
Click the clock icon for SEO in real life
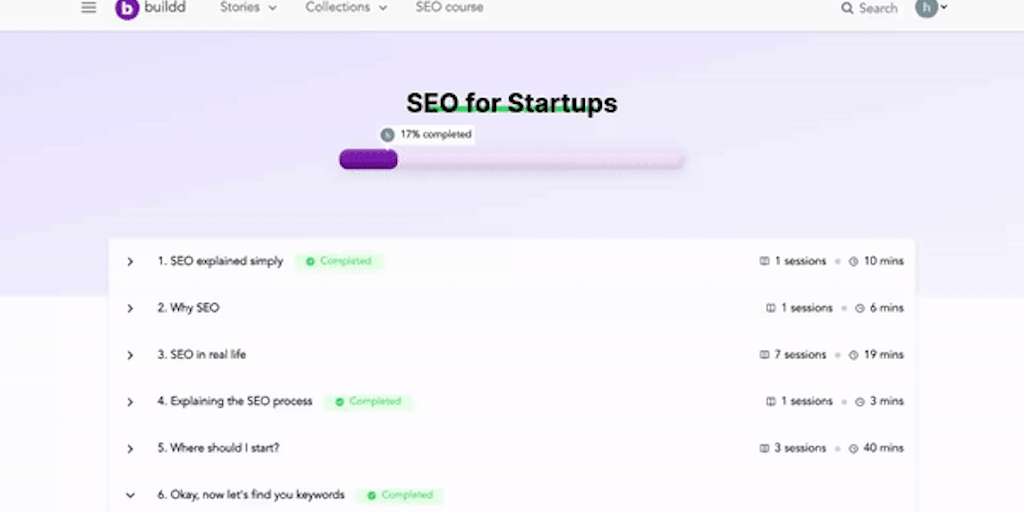point(854,355)
